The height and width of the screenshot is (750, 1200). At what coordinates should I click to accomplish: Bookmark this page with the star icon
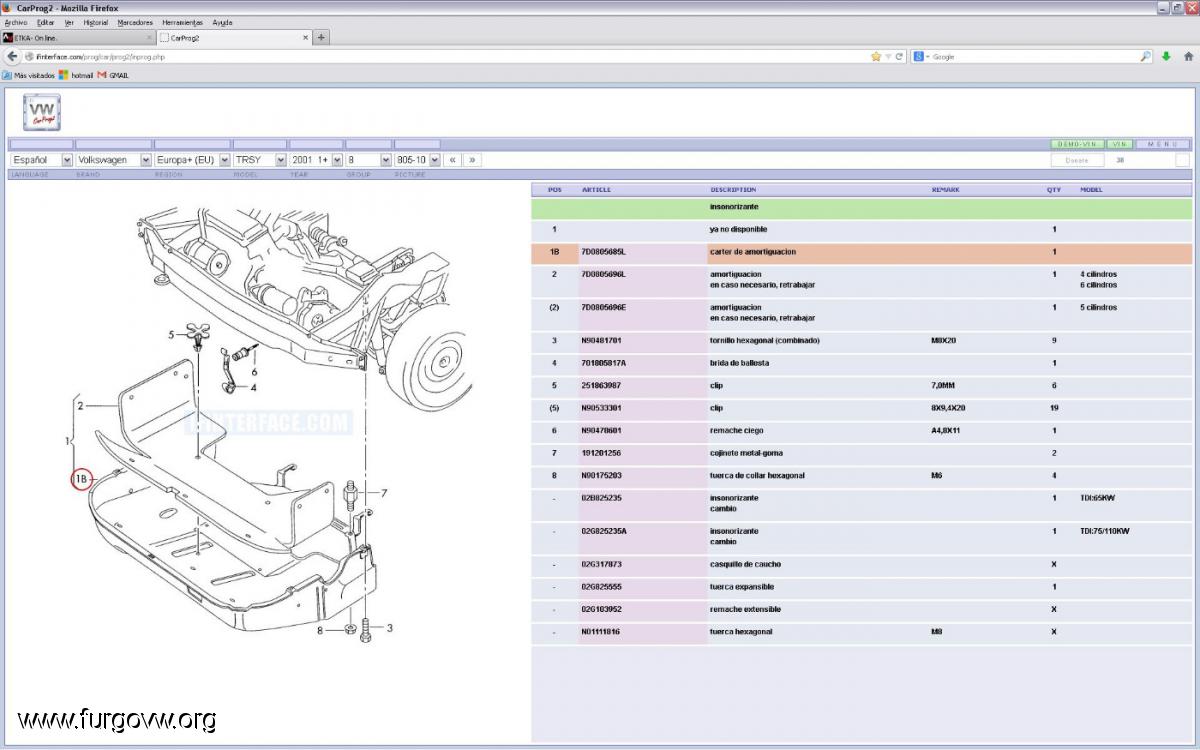click(876, 56)
